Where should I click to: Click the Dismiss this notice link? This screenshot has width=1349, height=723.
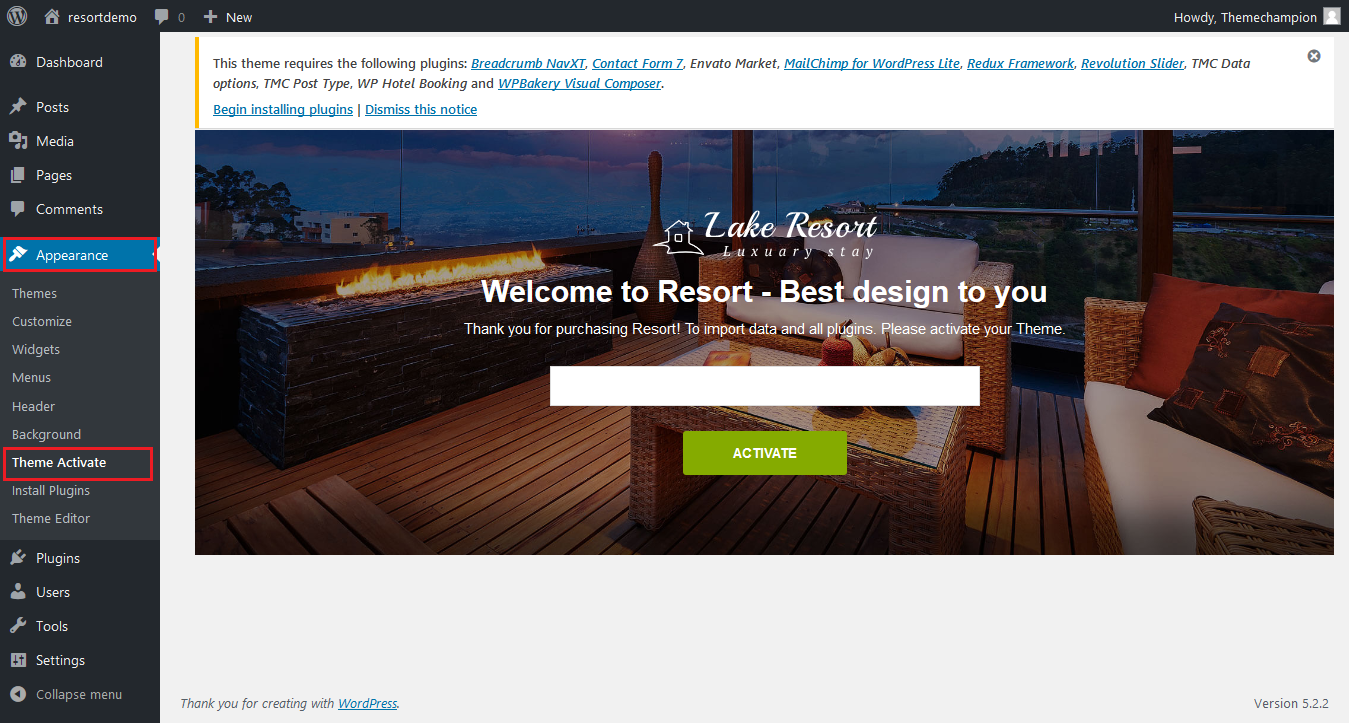pos(421,109)
